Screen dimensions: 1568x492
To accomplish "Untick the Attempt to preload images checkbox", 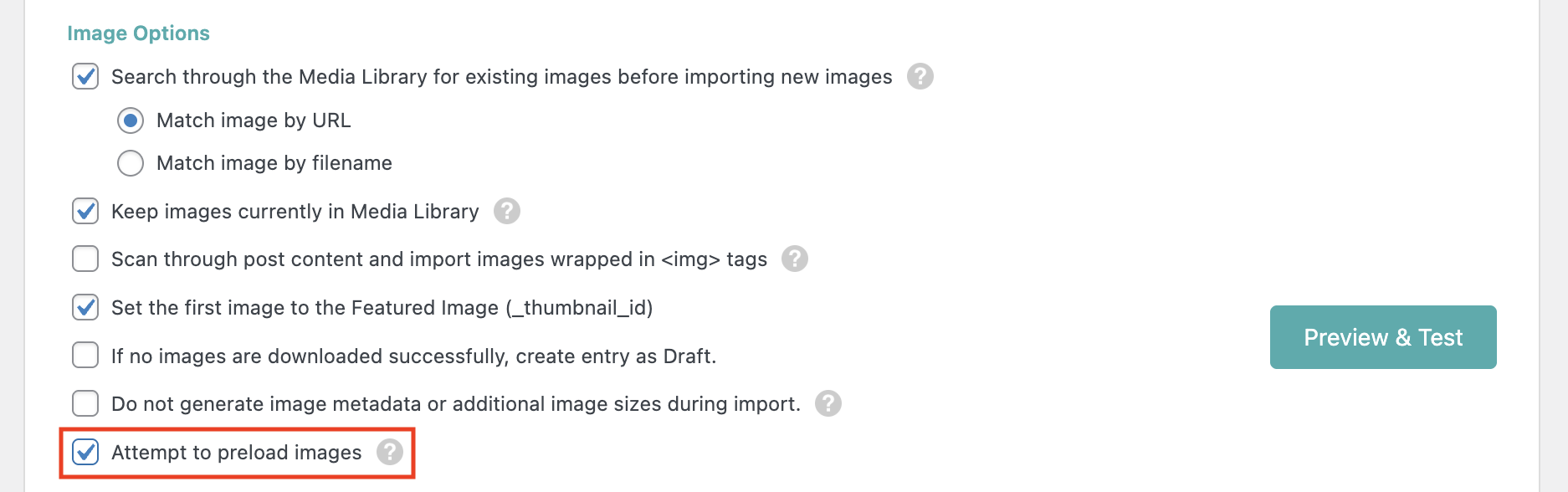I will tap(85, 452).
